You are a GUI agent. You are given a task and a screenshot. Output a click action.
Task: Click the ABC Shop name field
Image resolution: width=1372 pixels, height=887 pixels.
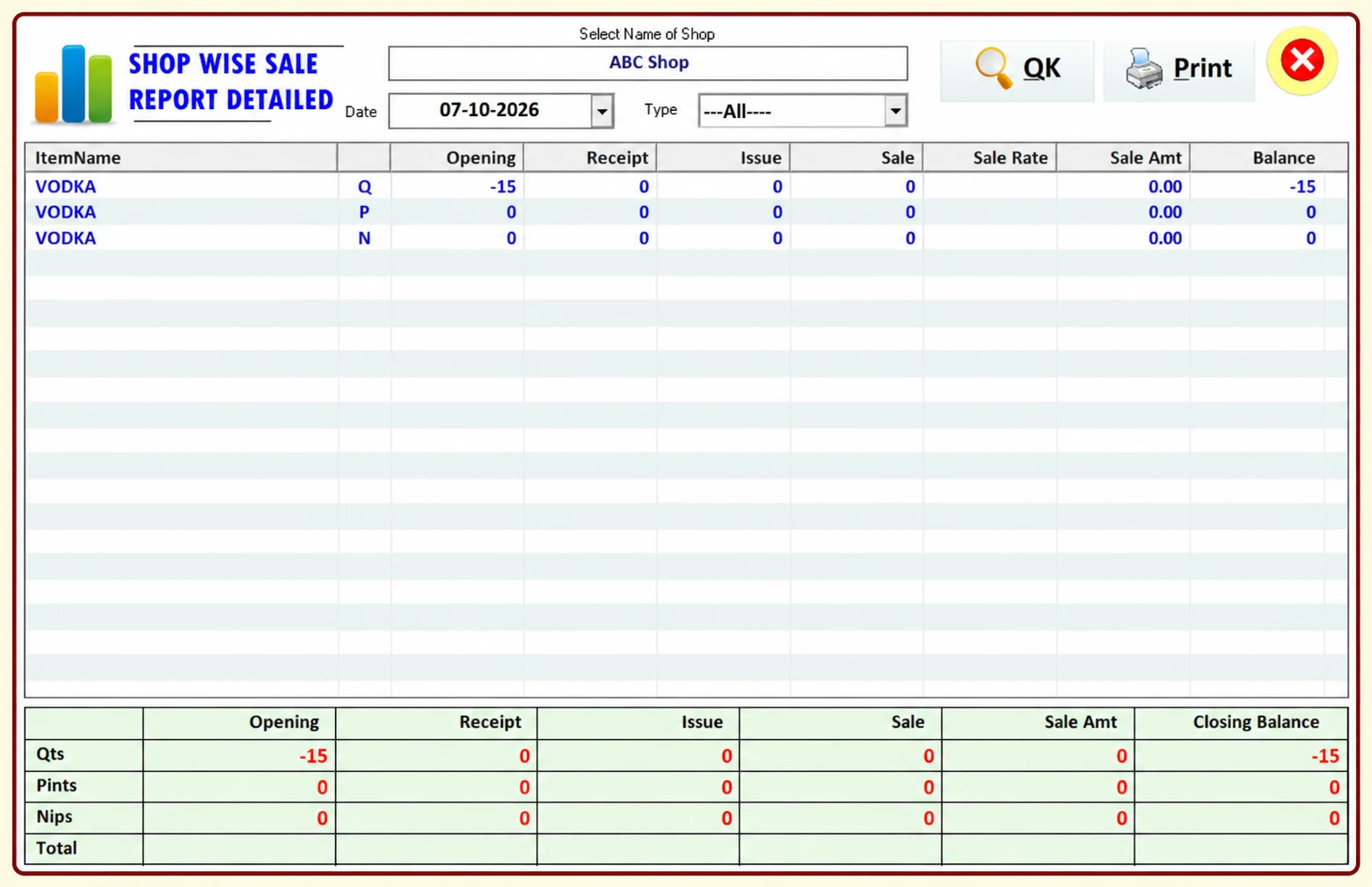[x=648, y=63]
